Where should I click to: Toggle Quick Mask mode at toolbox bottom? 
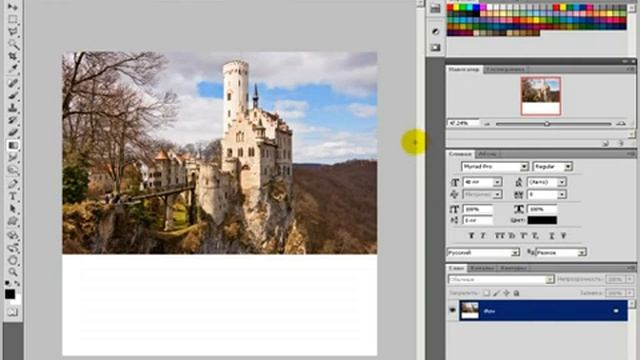coord(12,312)
